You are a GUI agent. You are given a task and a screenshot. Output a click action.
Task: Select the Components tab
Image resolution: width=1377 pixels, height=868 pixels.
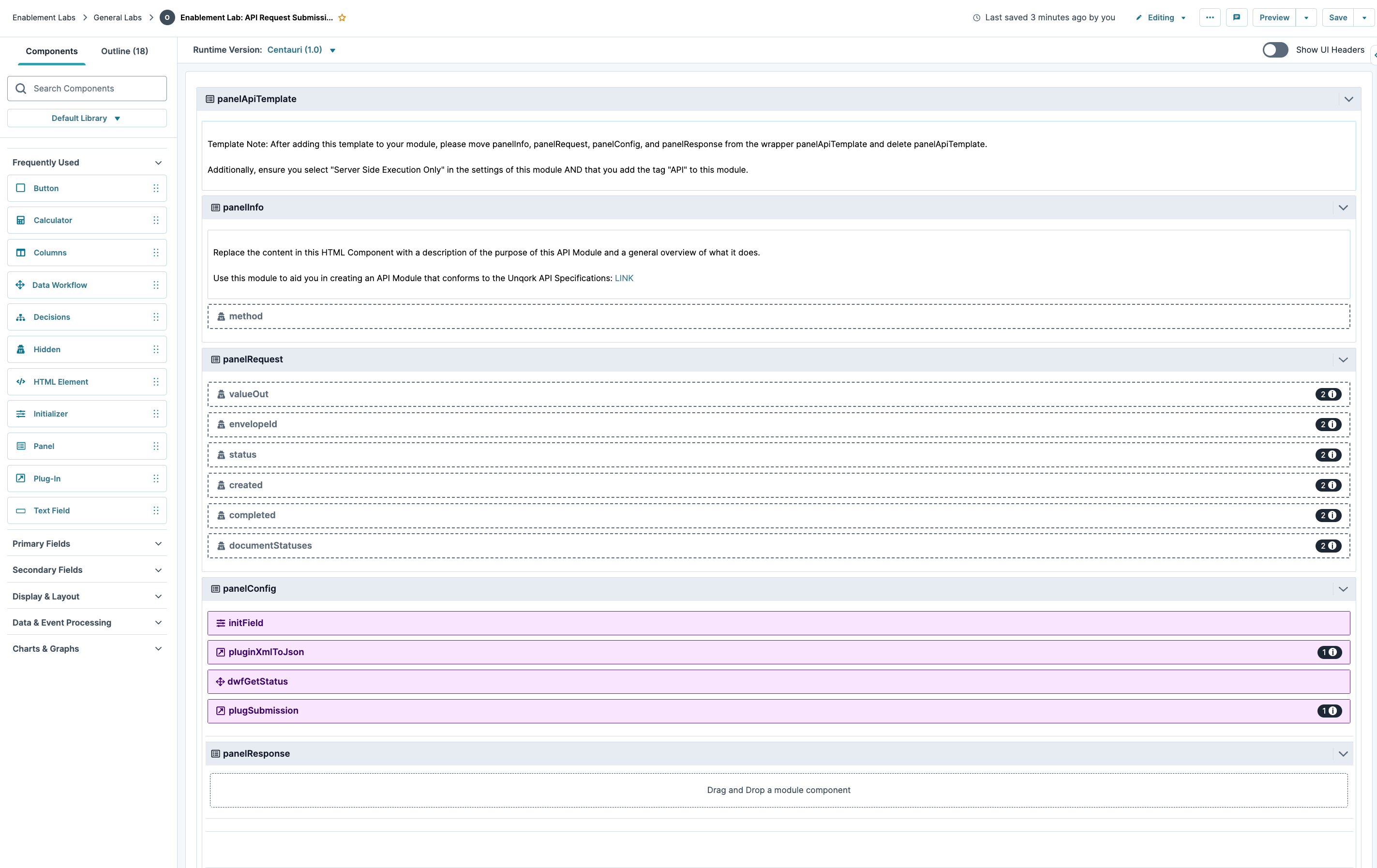click(51, 51)
